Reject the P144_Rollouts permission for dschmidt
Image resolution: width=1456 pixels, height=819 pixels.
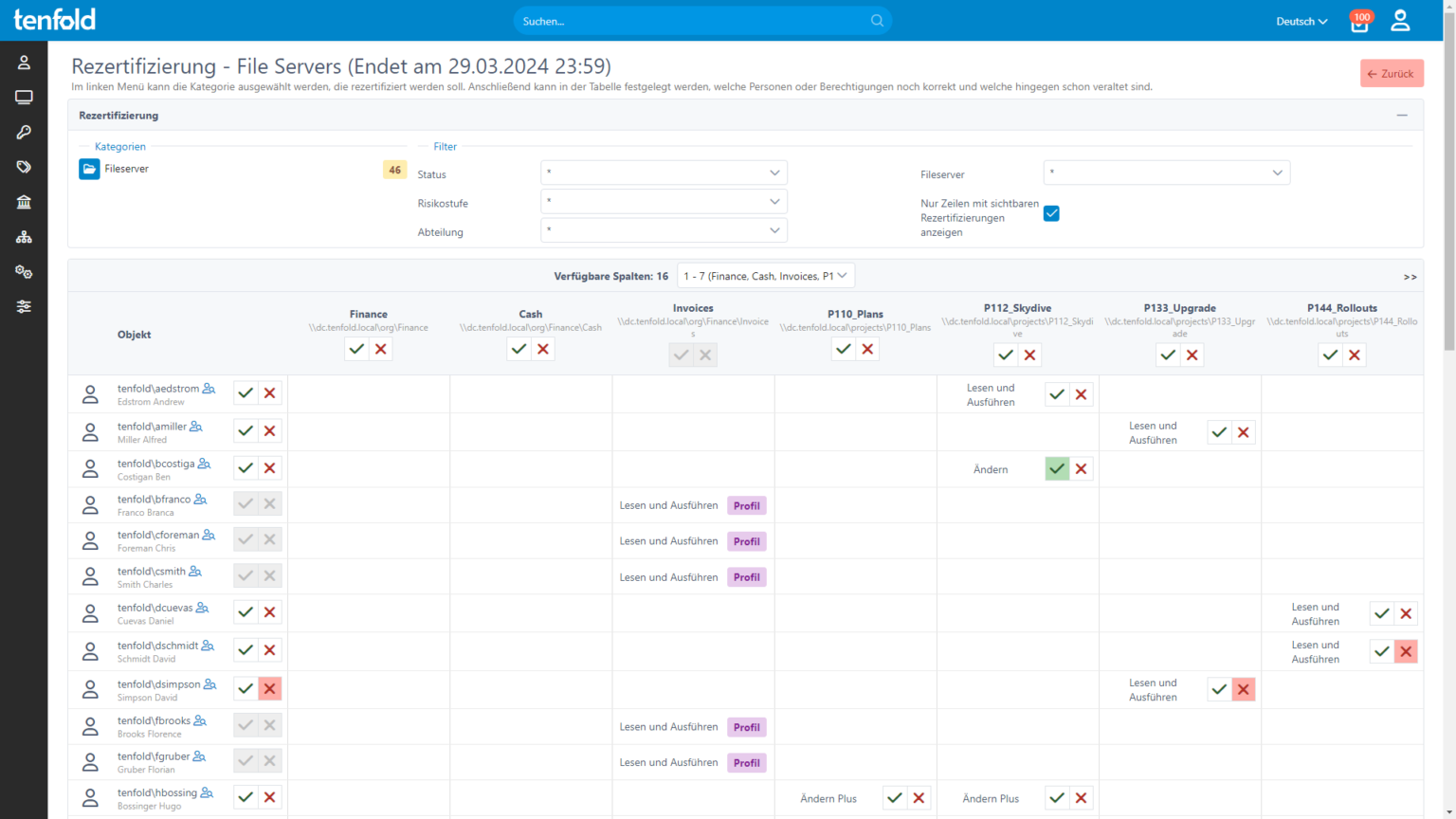click(x=1406, y=651)
